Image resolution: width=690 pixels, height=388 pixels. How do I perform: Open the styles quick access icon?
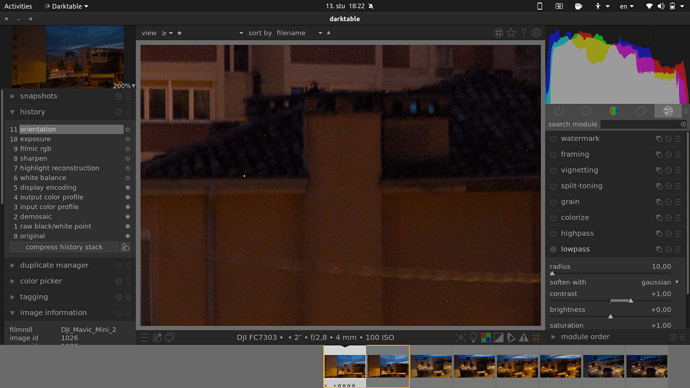click(x=157, y=337)
